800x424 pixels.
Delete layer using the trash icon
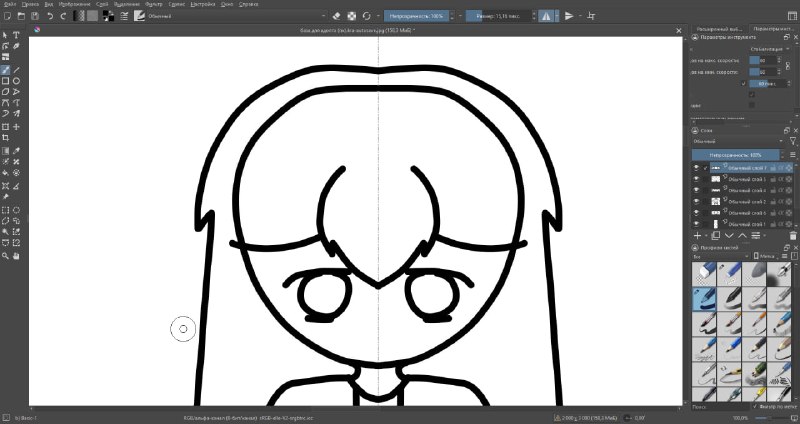[793, 236]
